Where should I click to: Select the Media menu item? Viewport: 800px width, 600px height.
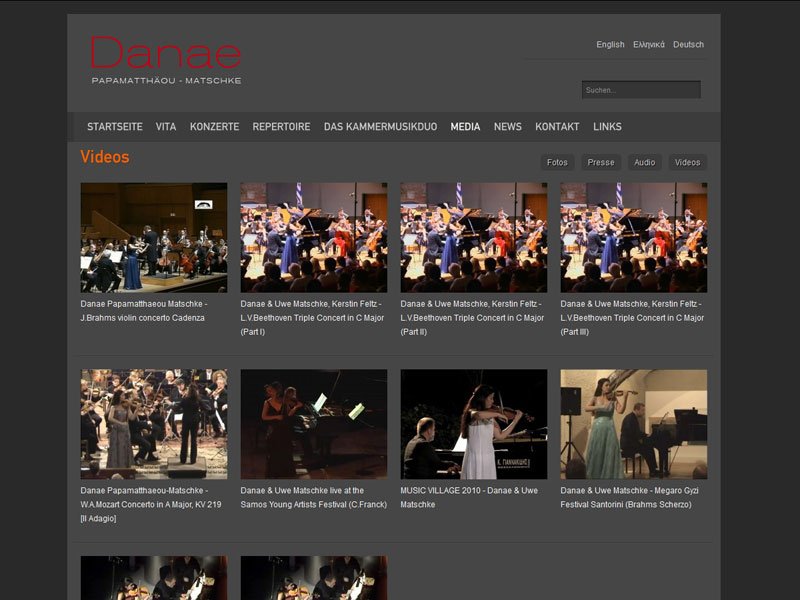tap(465, 127)
